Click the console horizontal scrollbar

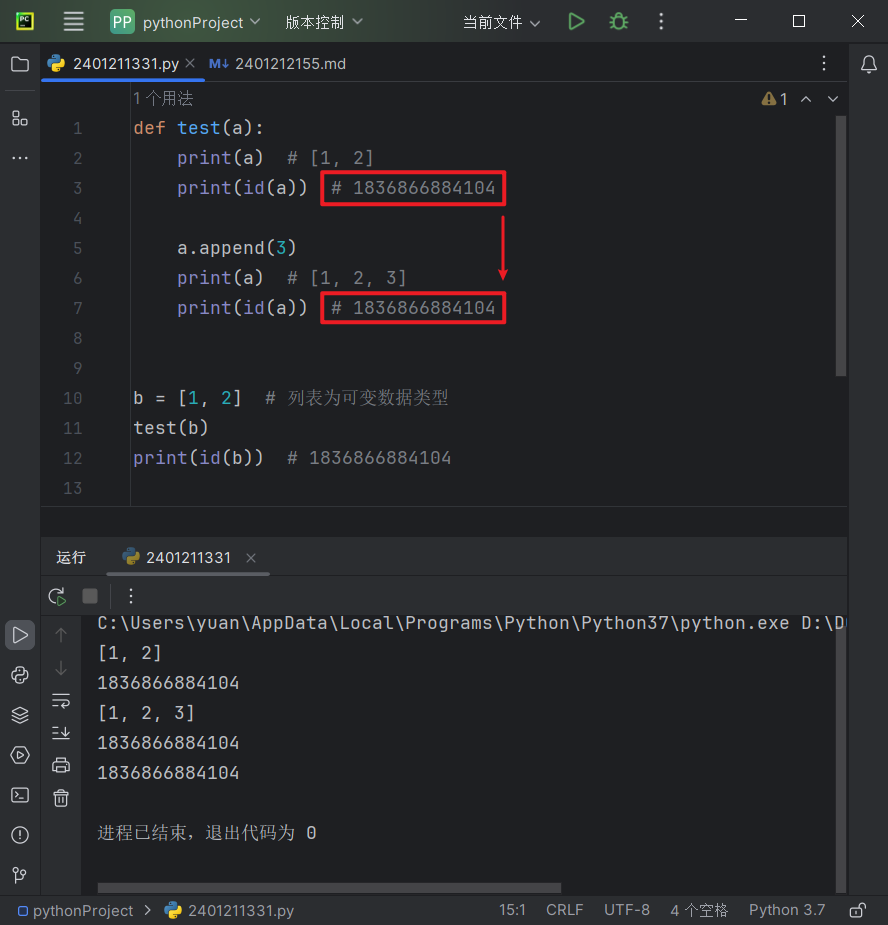pos(329,887)
